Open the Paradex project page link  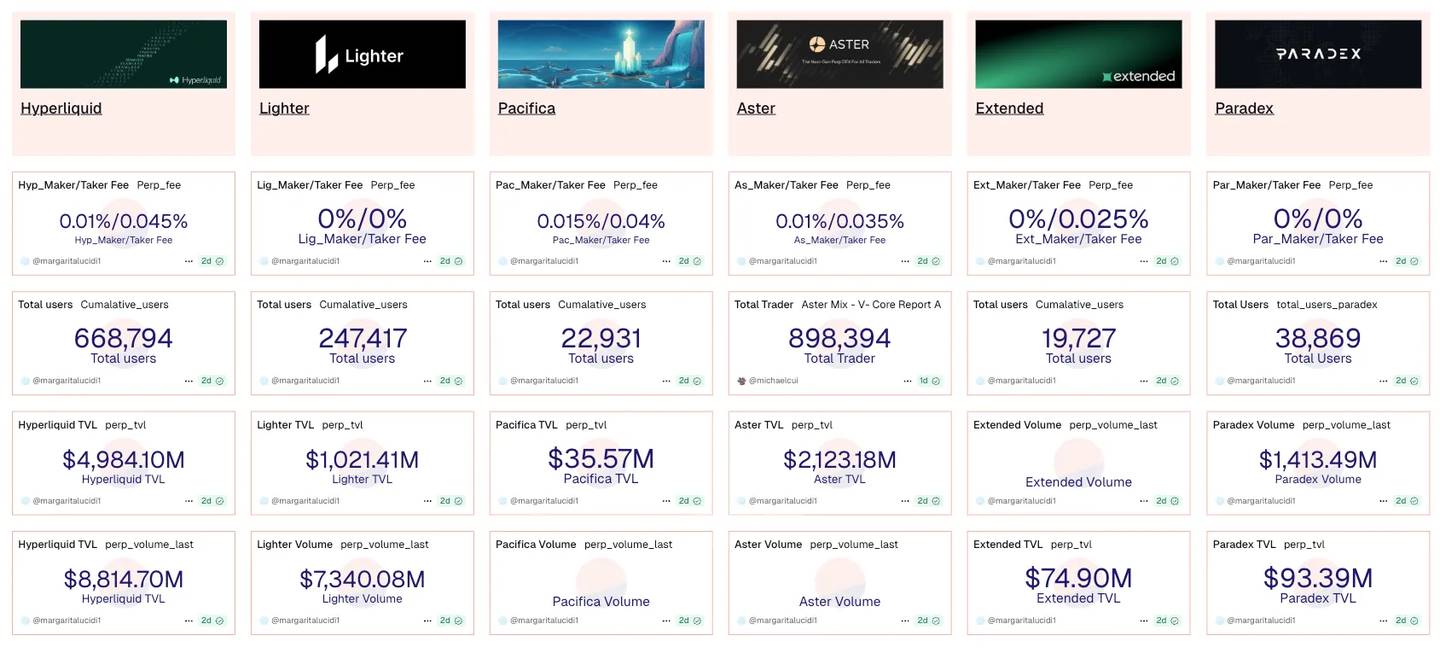pyautogui.click(x=1243, y=108)
